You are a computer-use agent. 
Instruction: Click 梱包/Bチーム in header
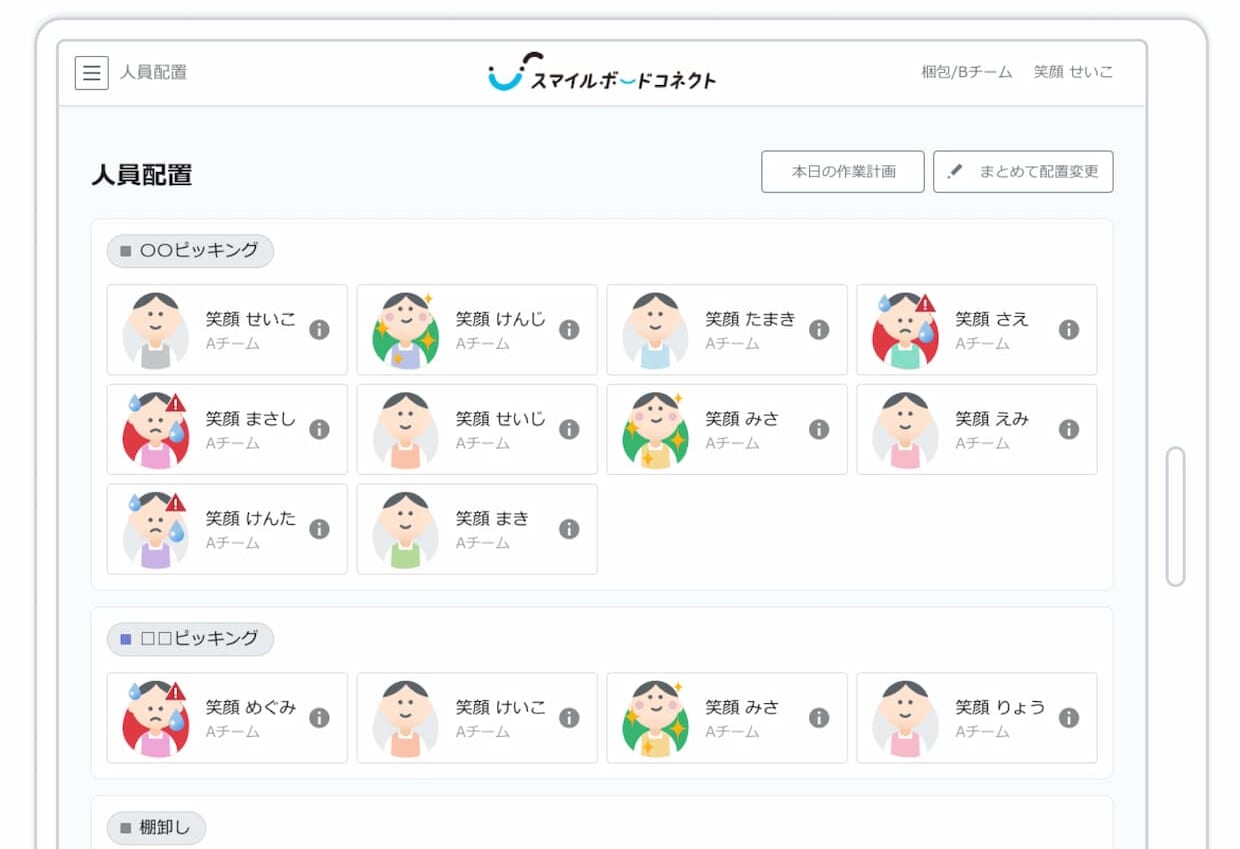[966, 73]
